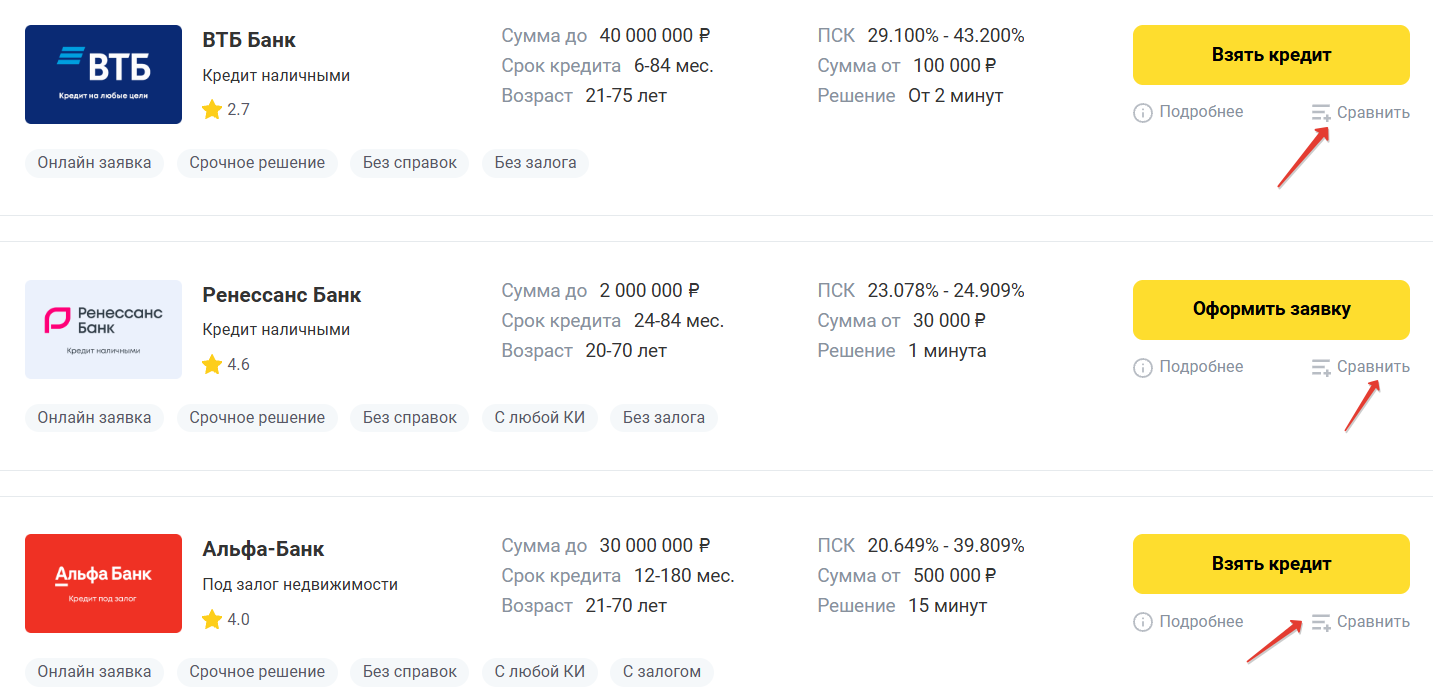Click the 40 000 000 ₽ maximum amount

pyautogui.click(x=655, y=36)
